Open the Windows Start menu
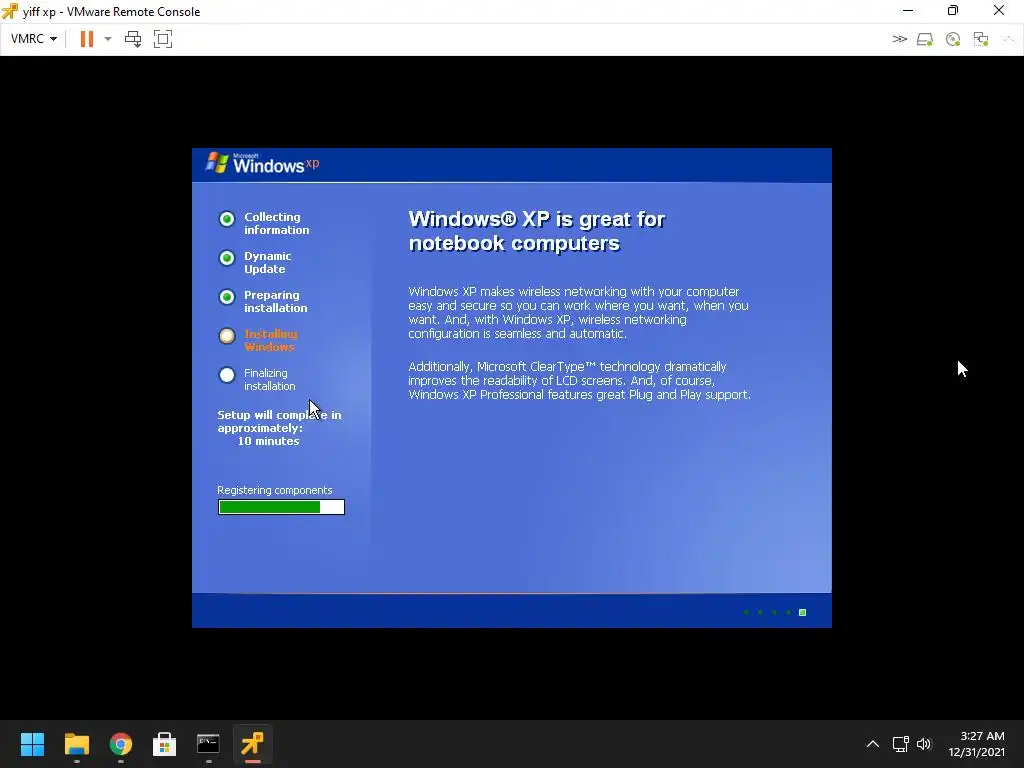1024x768 pixels. click(32, 744)
